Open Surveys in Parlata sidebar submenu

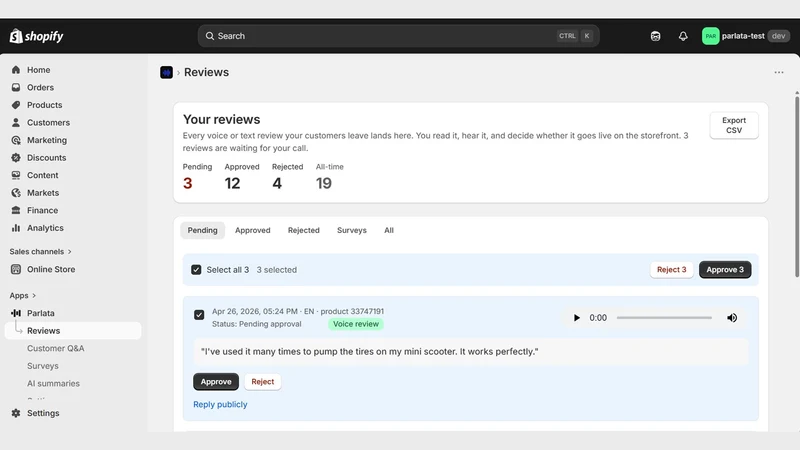43,366
